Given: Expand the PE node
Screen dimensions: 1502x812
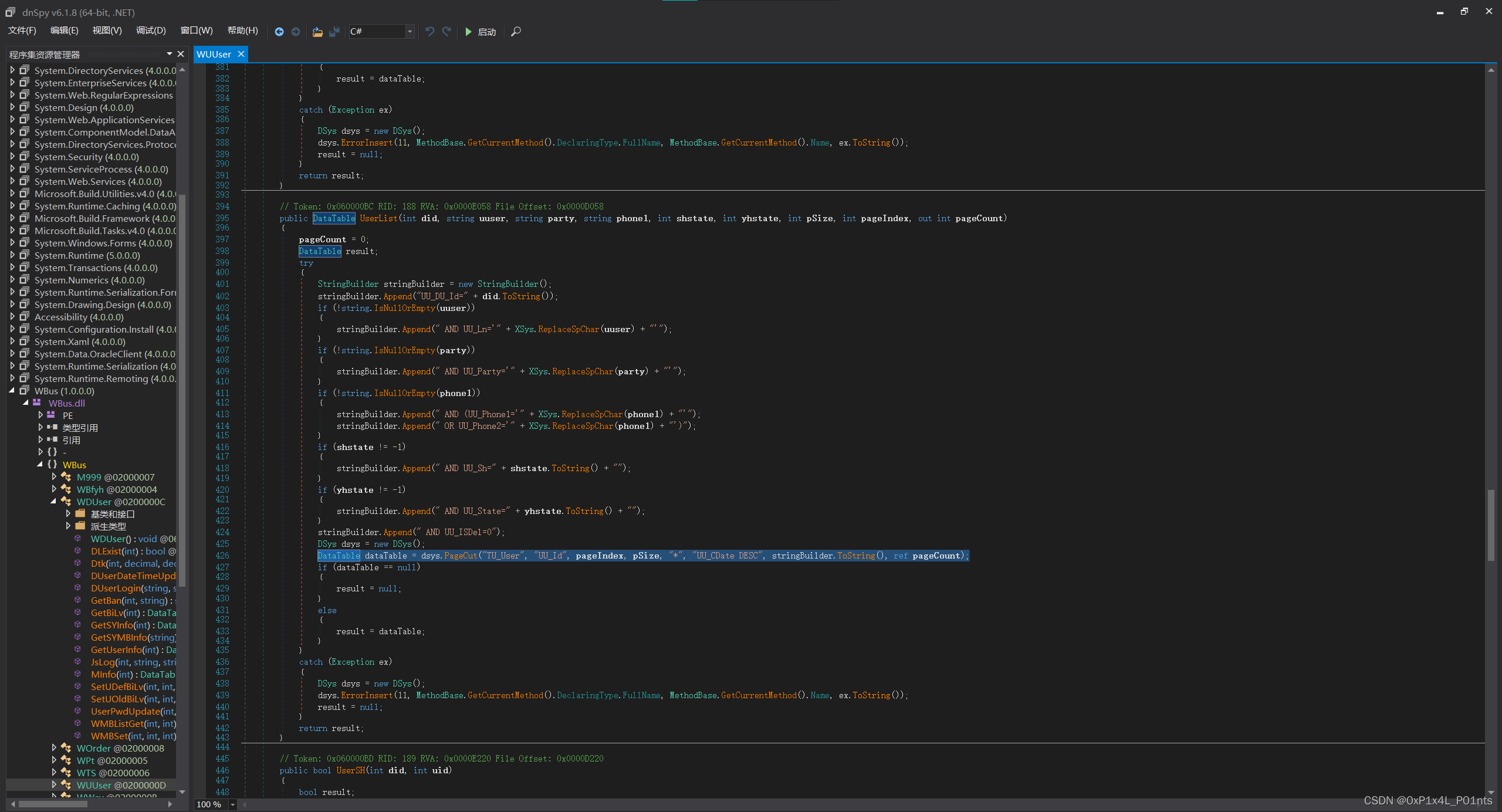Looking at the screenshot, I should 40,415.
